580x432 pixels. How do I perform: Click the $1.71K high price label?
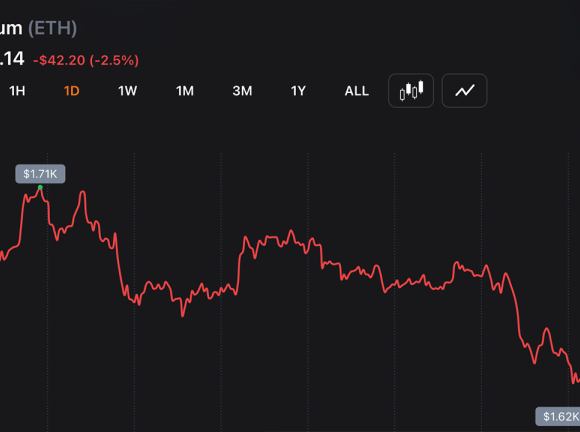[40, 174]
